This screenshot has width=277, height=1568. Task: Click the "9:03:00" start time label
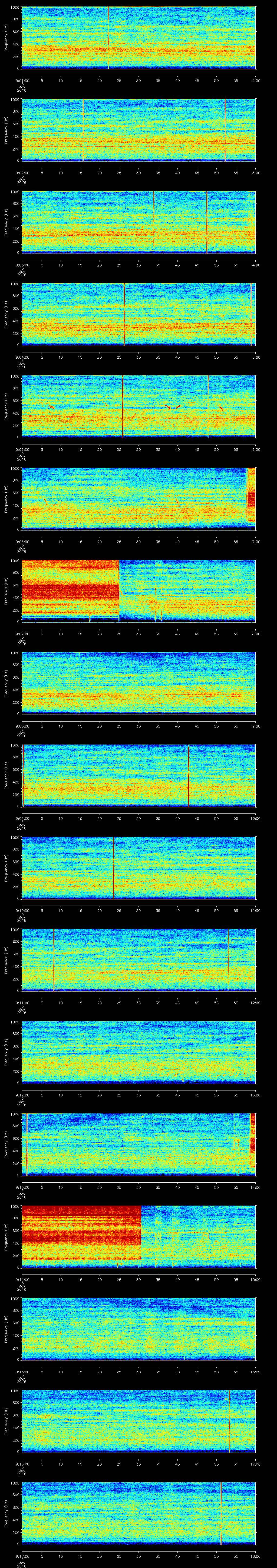pos(22,265)
